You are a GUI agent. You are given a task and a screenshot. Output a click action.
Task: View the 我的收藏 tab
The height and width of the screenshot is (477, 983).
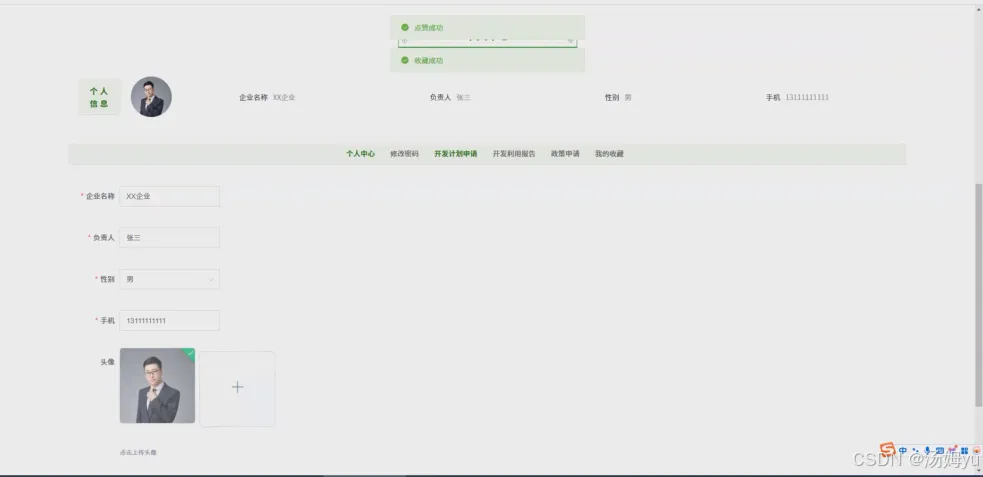[609, 154]
